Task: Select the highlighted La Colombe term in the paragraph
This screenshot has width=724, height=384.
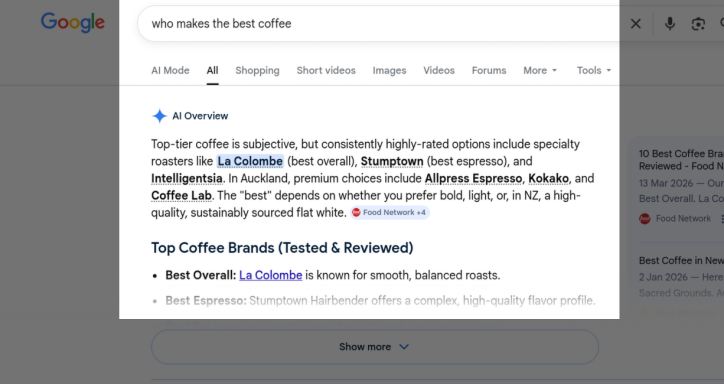Action: (250, 161)
